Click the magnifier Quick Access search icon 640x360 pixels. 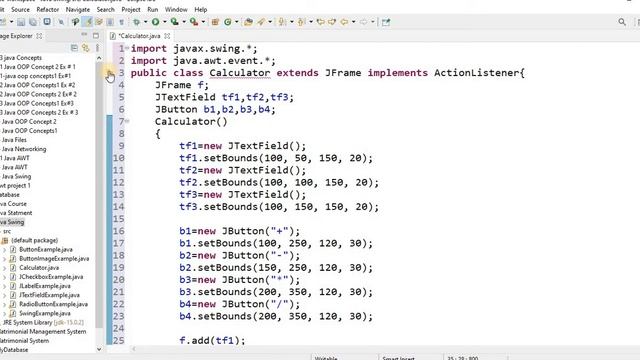[622, 22]
